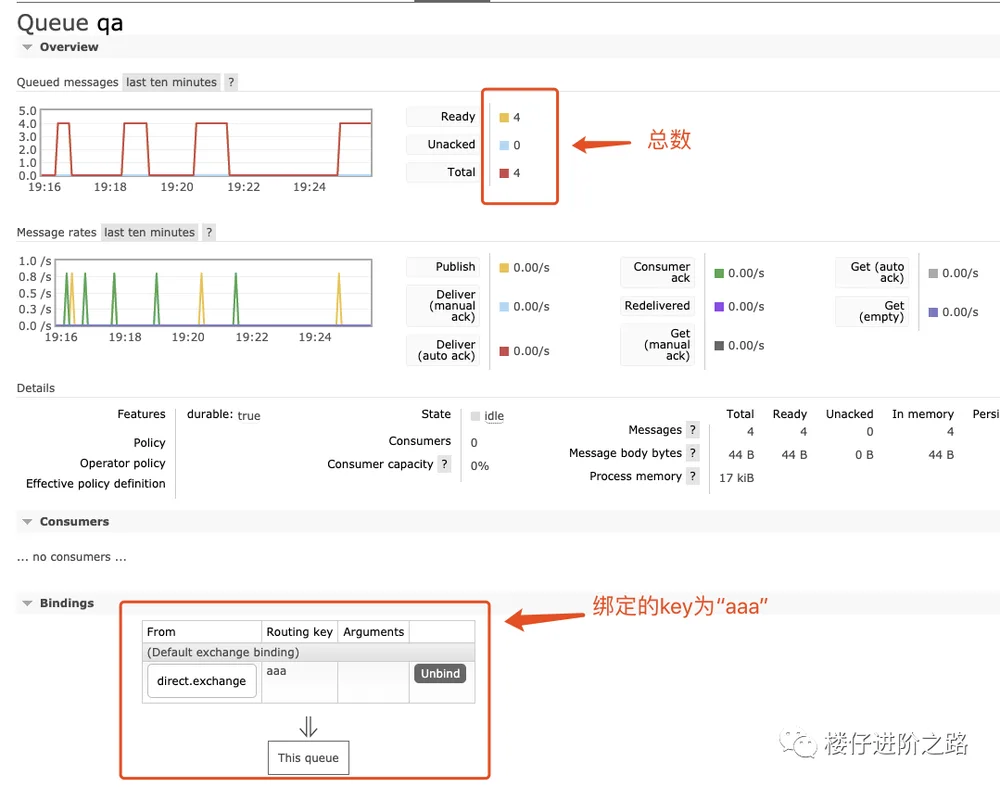Change Queued messages 'last ten minutes' range
The height and width of the screenshot is (787, 1000).
[171, 82]
